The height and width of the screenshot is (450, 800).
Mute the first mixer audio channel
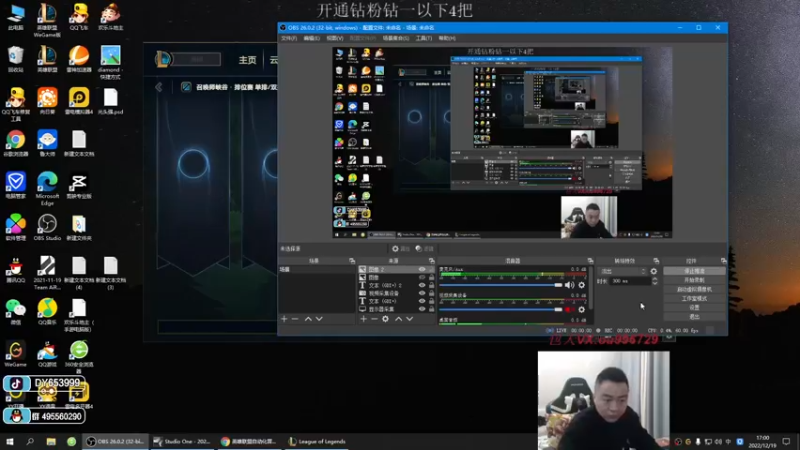569,285
